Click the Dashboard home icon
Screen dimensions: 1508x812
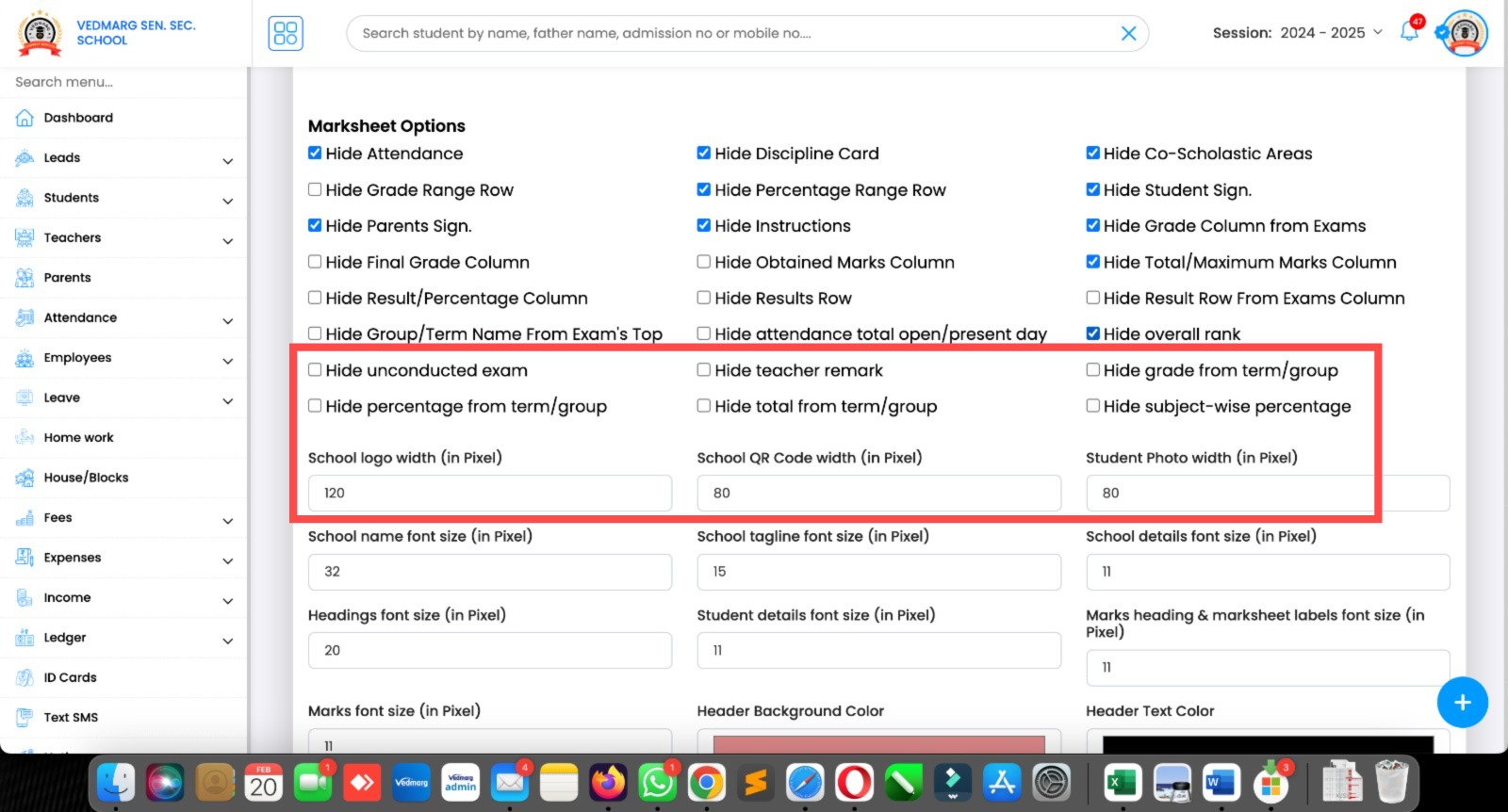(25, 118)
